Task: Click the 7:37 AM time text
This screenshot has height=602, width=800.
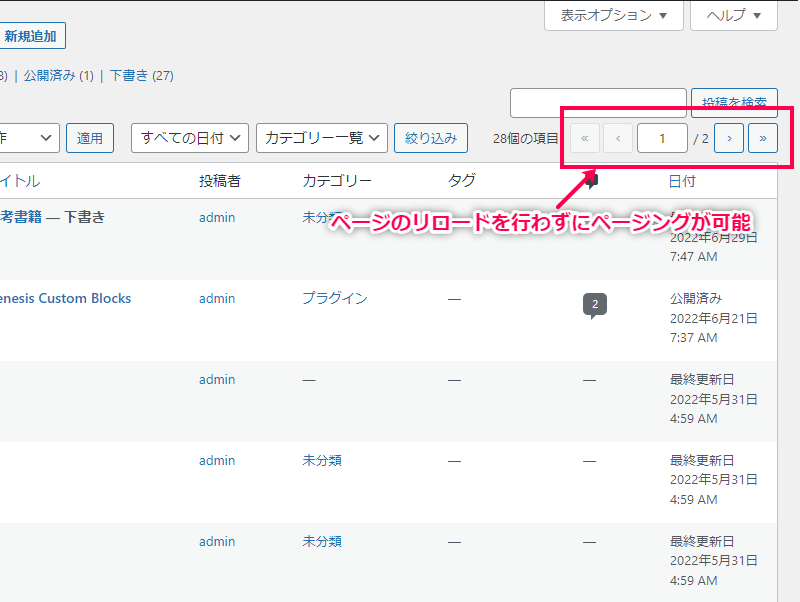Action: [693, 338]
